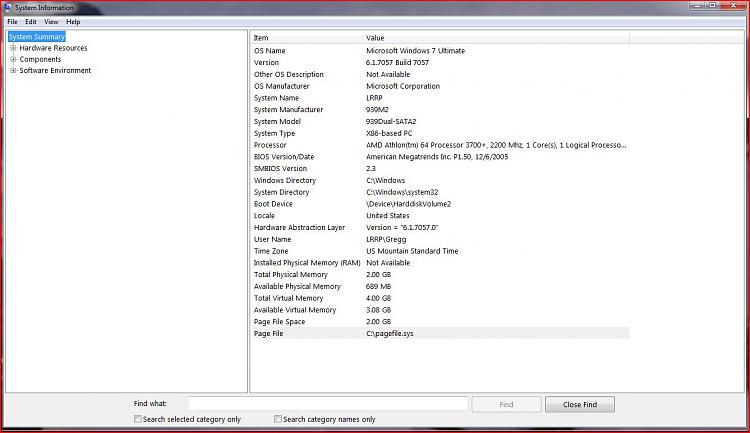Click the Microsoft Windows 7 Ultimate value
The width and height of the screenshot is (750, 433).
[x=416, y=51]
